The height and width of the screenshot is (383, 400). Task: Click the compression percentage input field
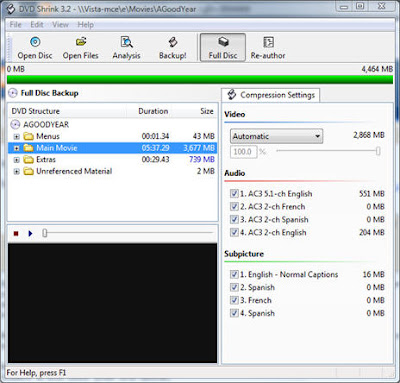tap(244, 152)
